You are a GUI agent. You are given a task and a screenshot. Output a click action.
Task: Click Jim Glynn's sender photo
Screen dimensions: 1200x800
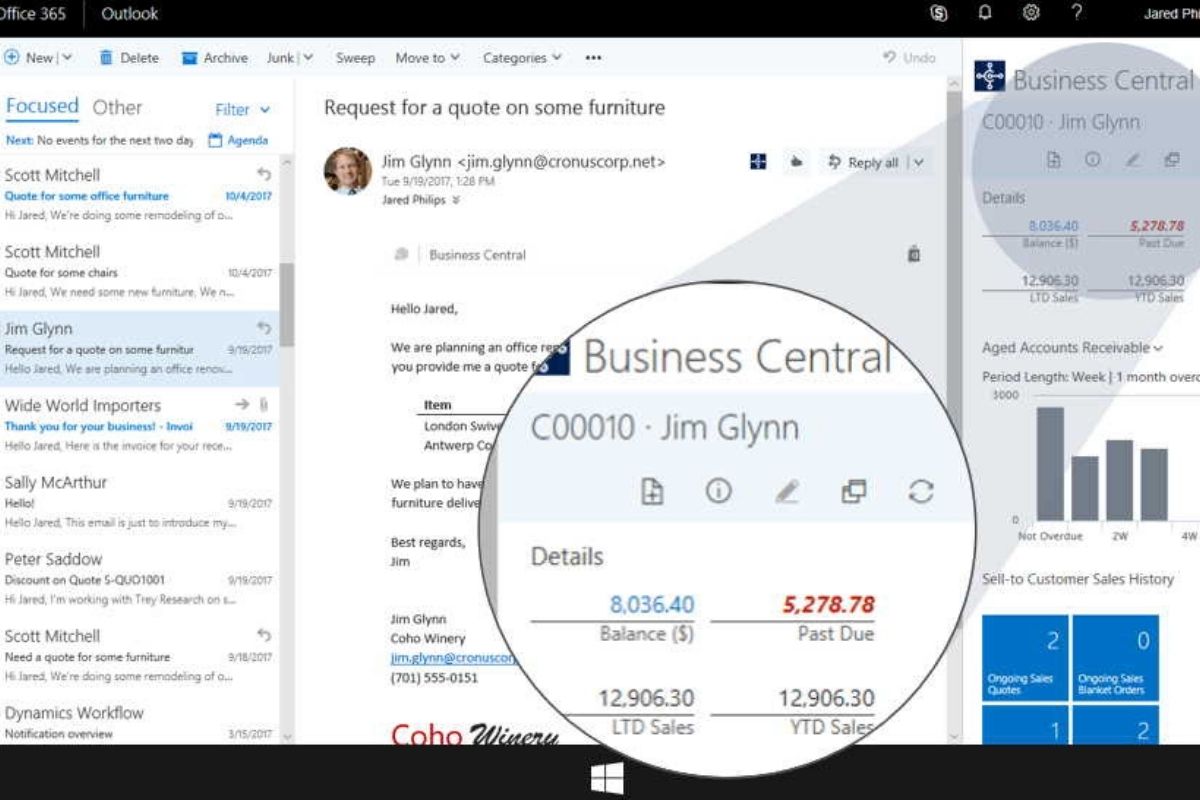tap(348, 171)
